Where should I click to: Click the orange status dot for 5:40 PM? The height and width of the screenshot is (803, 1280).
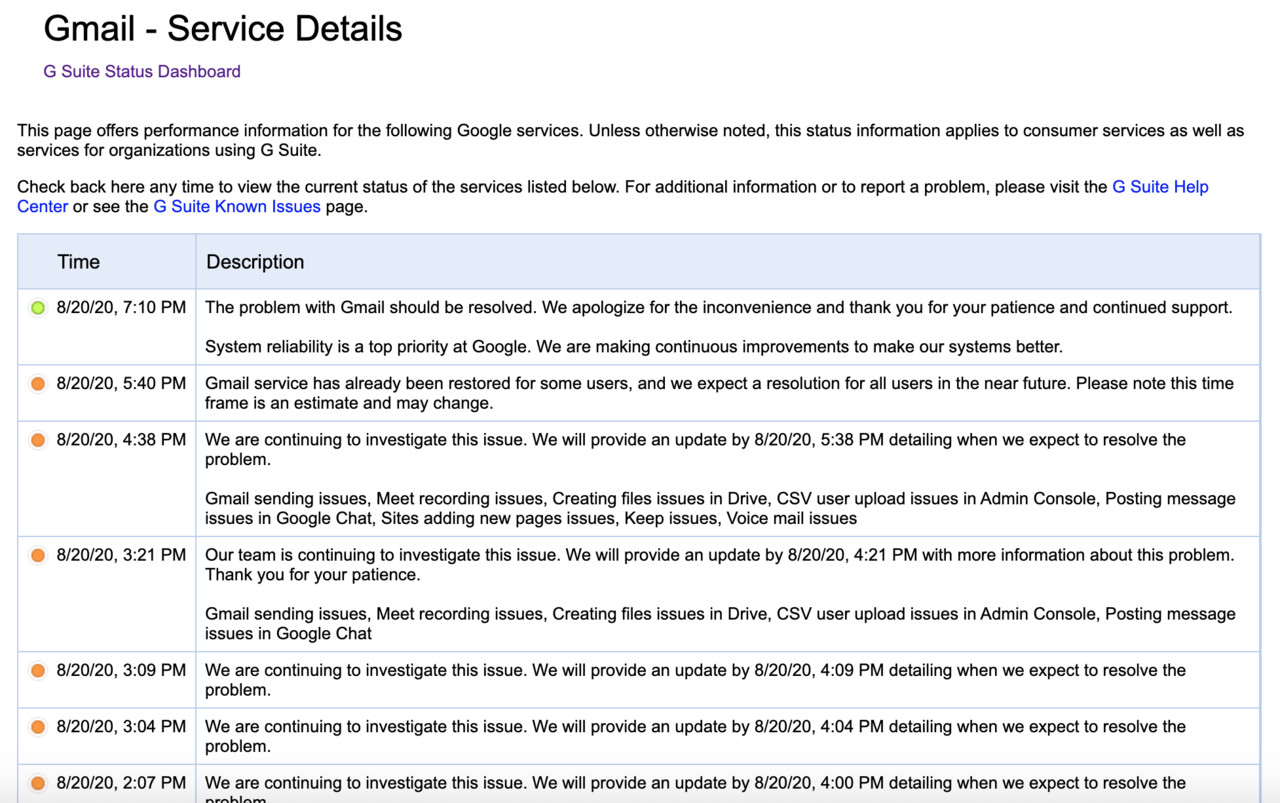pyautogui.click(x=38, y=384)
